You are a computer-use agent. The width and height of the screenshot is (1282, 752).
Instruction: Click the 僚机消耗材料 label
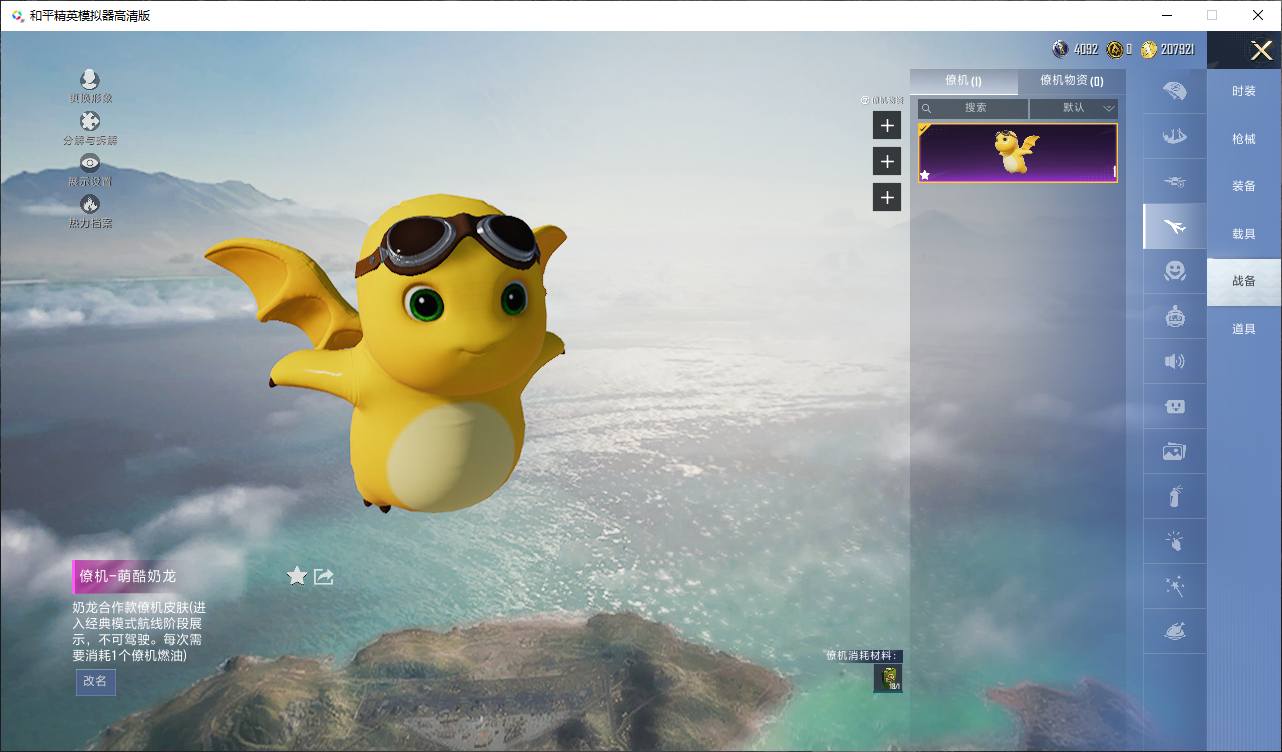(864, 656)
